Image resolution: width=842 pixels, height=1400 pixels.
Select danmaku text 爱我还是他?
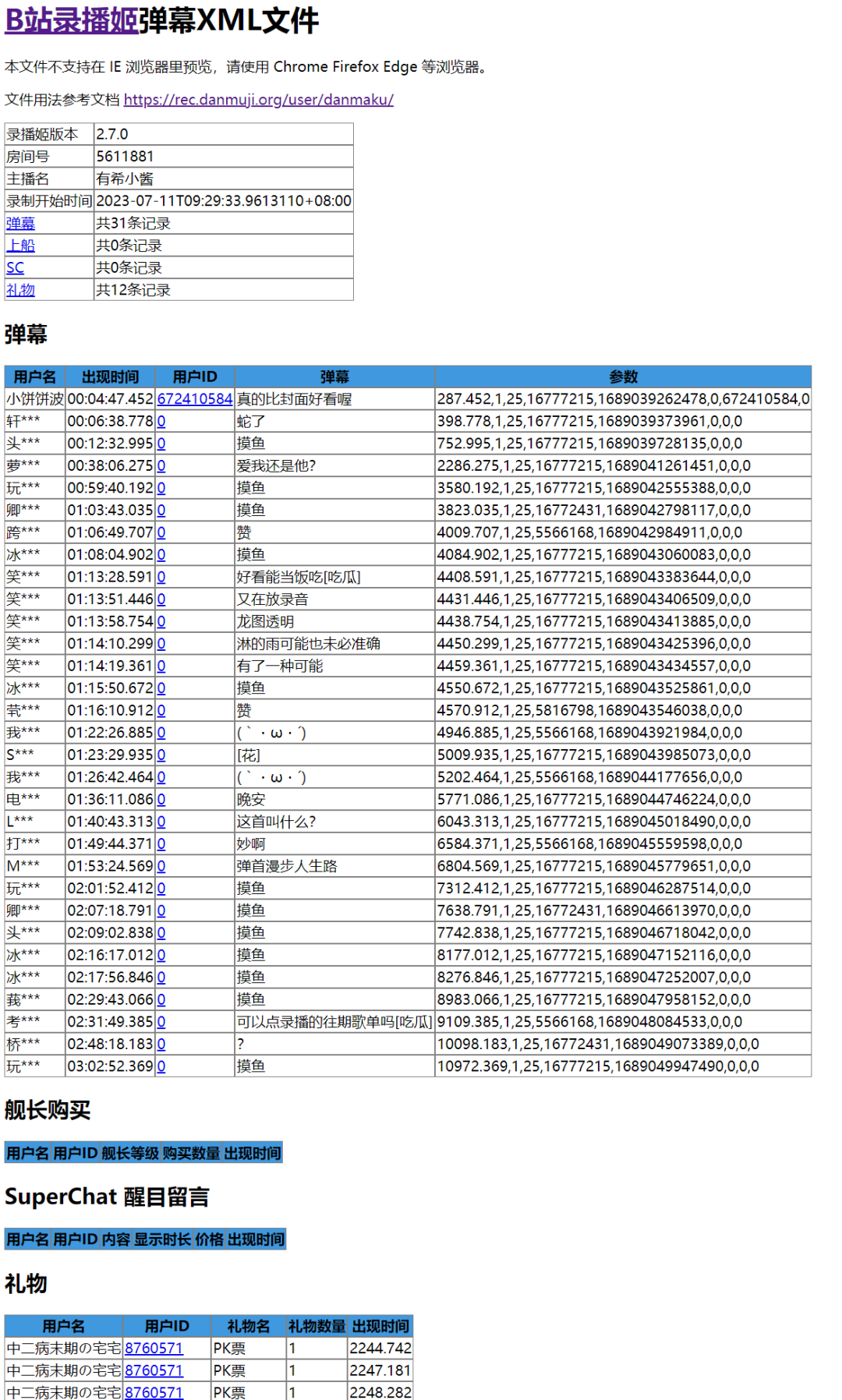point(276,465)
